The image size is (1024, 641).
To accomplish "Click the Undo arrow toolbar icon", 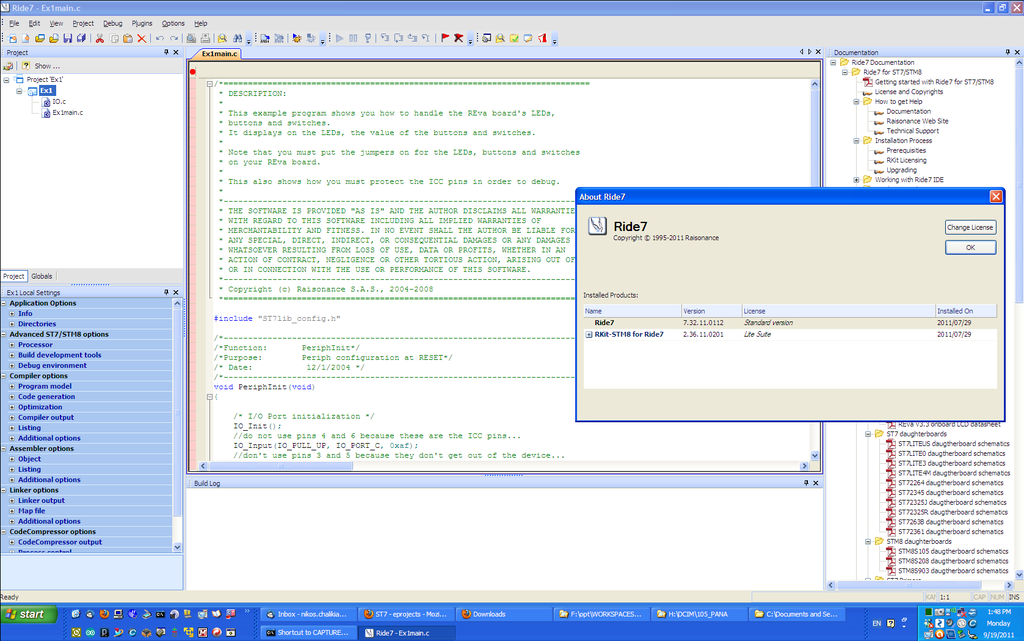I will tap(160, 39).
